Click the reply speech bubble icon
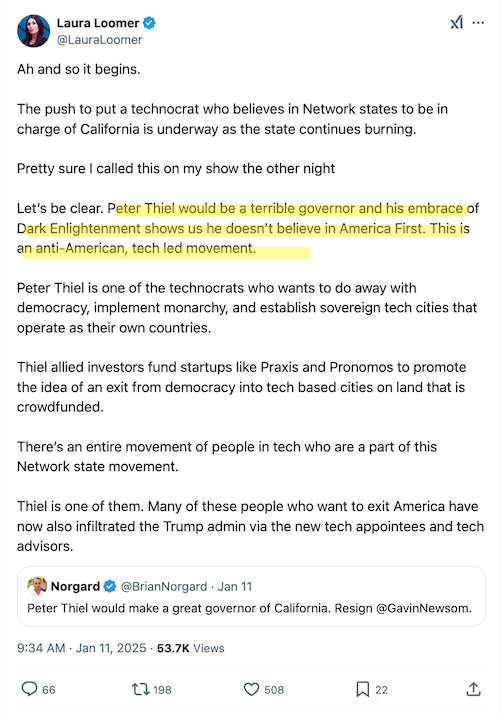The width and height of the screenshot is (500, 716). point(29,689)
